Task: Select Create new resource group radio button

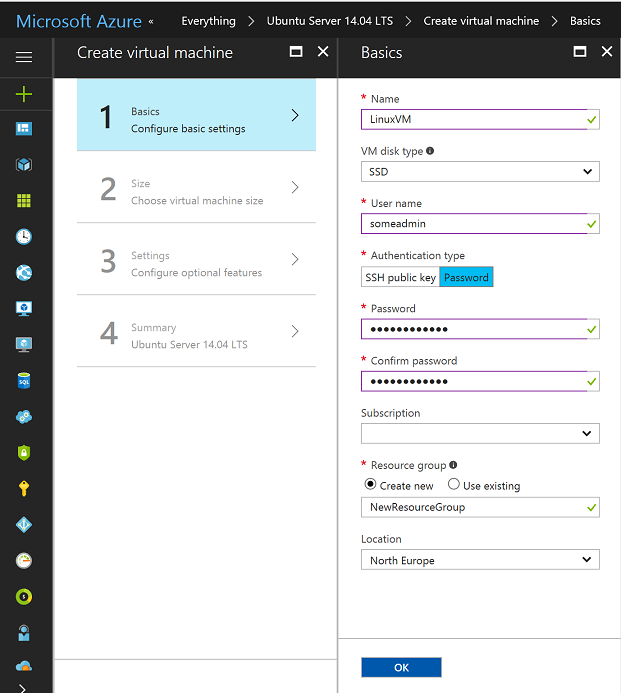Action: coord(370,484)
